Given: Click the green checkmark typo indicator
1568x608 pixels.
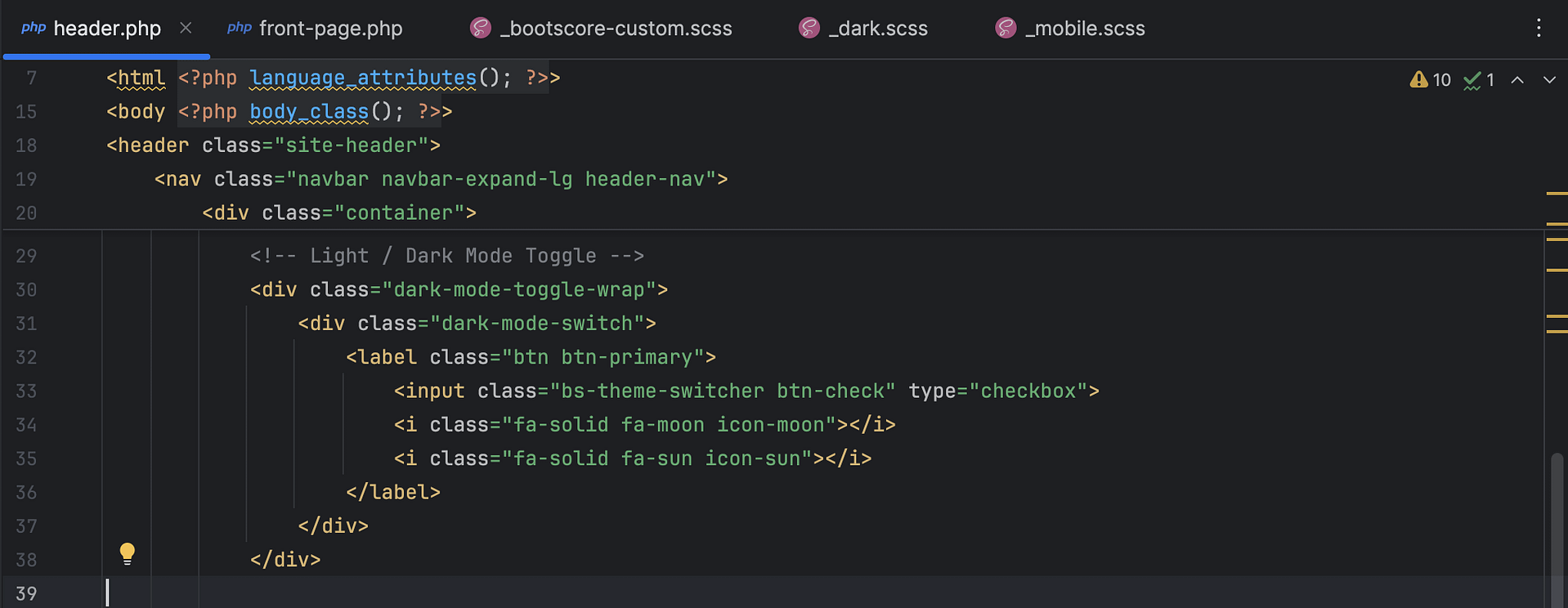Looking at the screenshot, I should tap(1472, 80).
